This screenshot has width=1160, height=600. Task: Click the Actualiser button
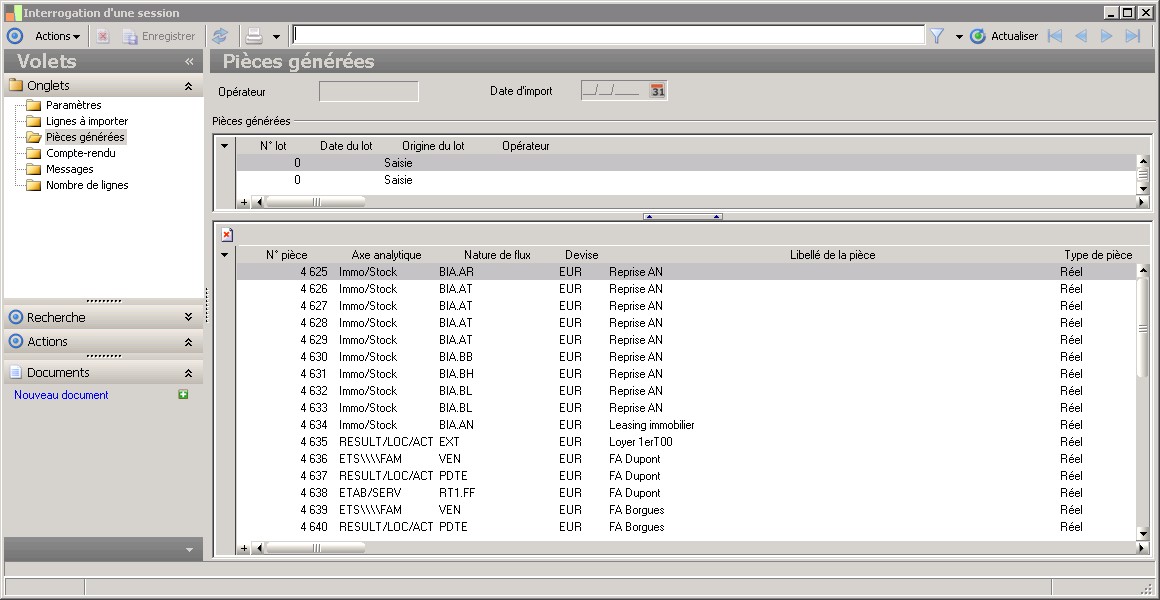point(1004,36)
